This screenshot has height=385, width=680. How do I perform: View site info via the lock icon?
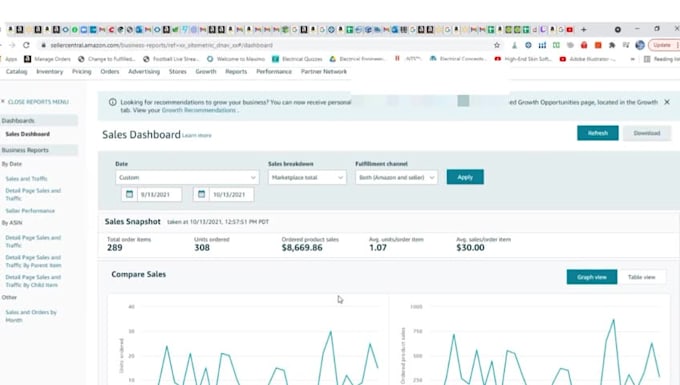[x=43, y=45]
